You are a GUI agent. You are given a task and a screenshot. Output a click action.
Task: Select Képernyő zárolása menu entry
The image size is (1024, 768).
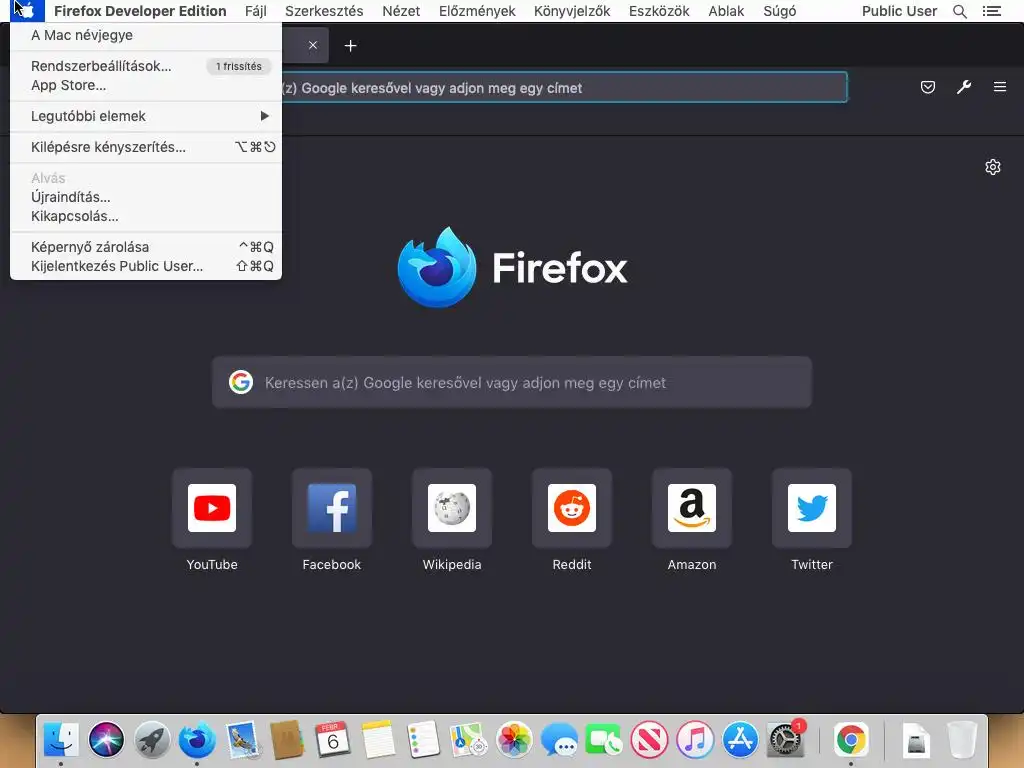click(x=146, y=247)
